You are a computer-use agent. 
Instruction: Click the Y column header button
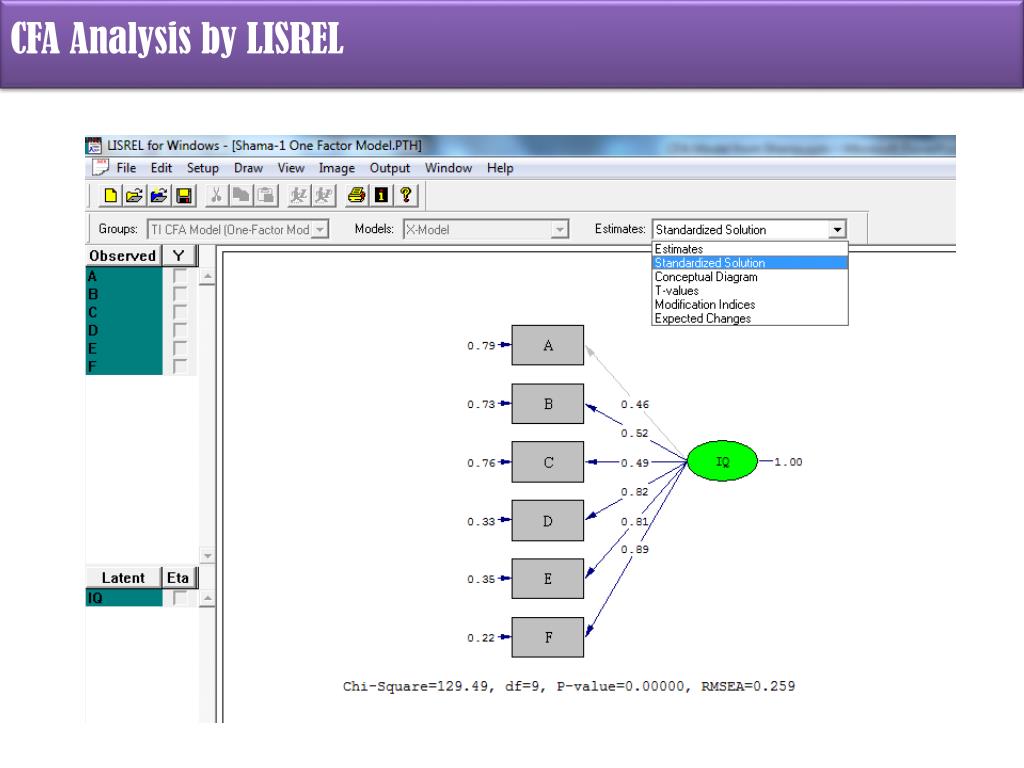click(180, 255)
